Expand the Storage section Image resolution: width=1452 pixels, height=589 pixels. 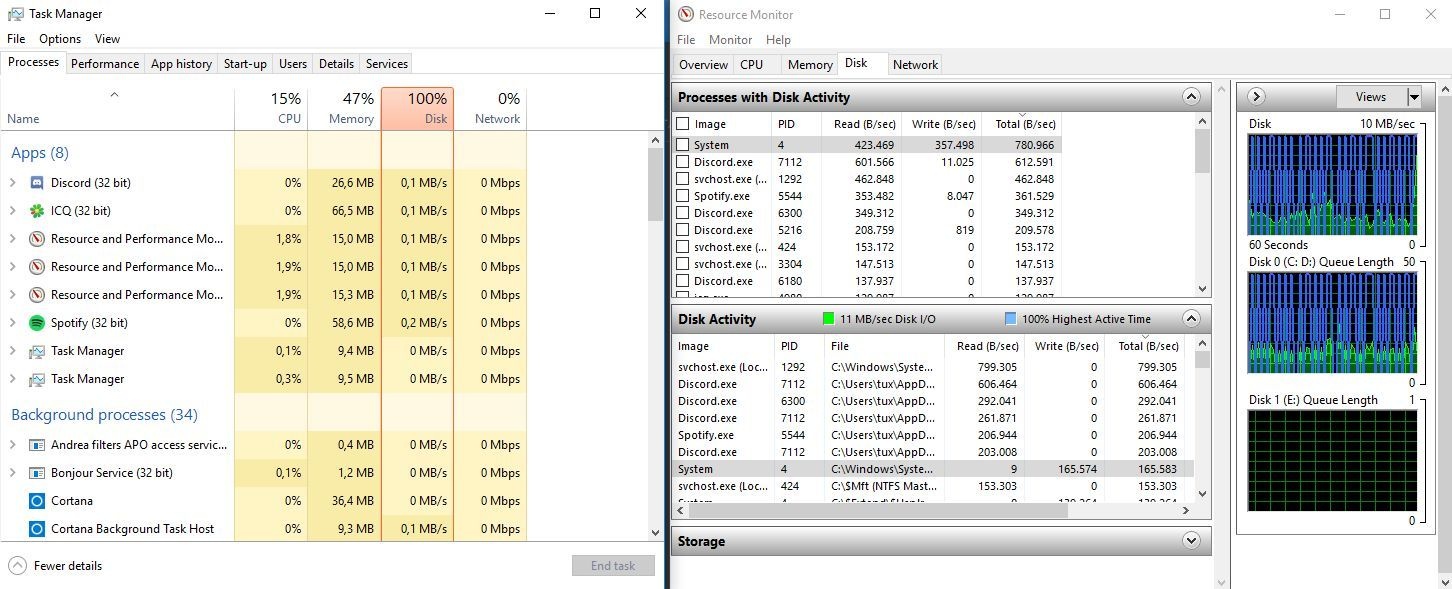(x=1191, y=541)
